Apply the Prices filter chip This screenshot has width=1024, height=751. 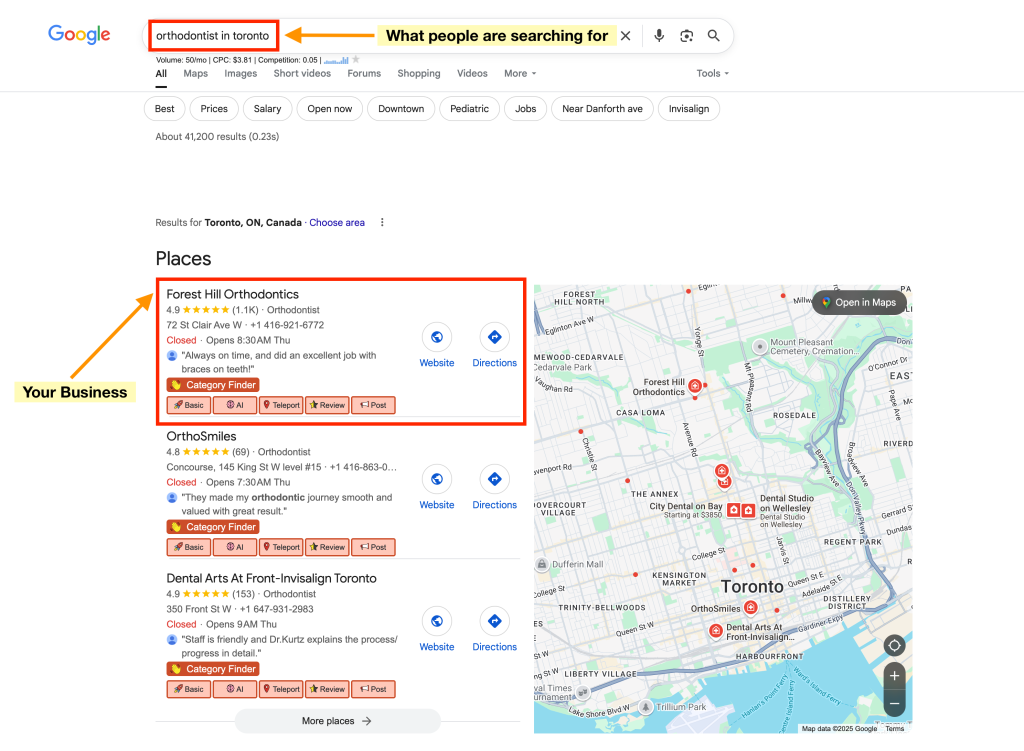pyautogui.click(x=214, y=109)
